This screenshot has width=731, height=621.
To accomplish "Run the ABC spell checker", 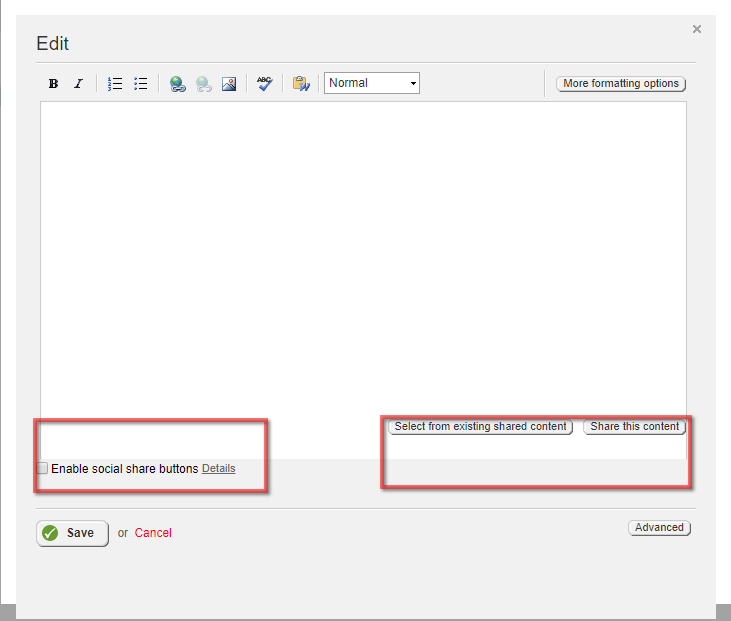I will tap(265, 83).
